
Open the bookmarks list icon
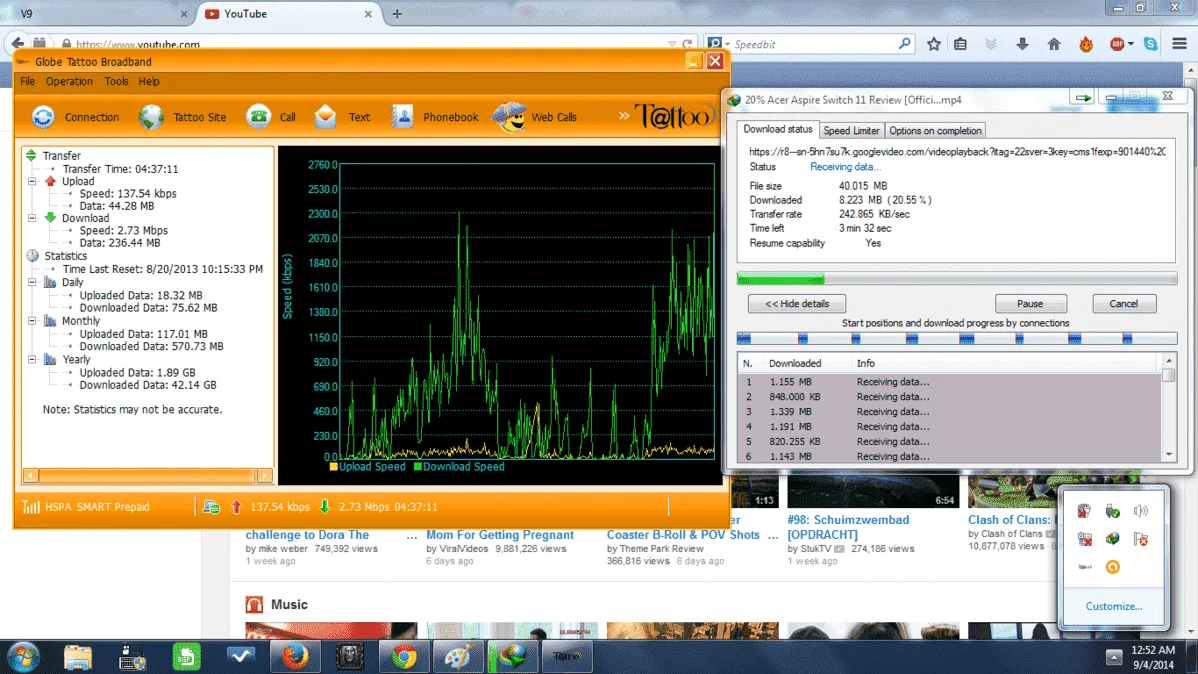click(x=960, y=44)
